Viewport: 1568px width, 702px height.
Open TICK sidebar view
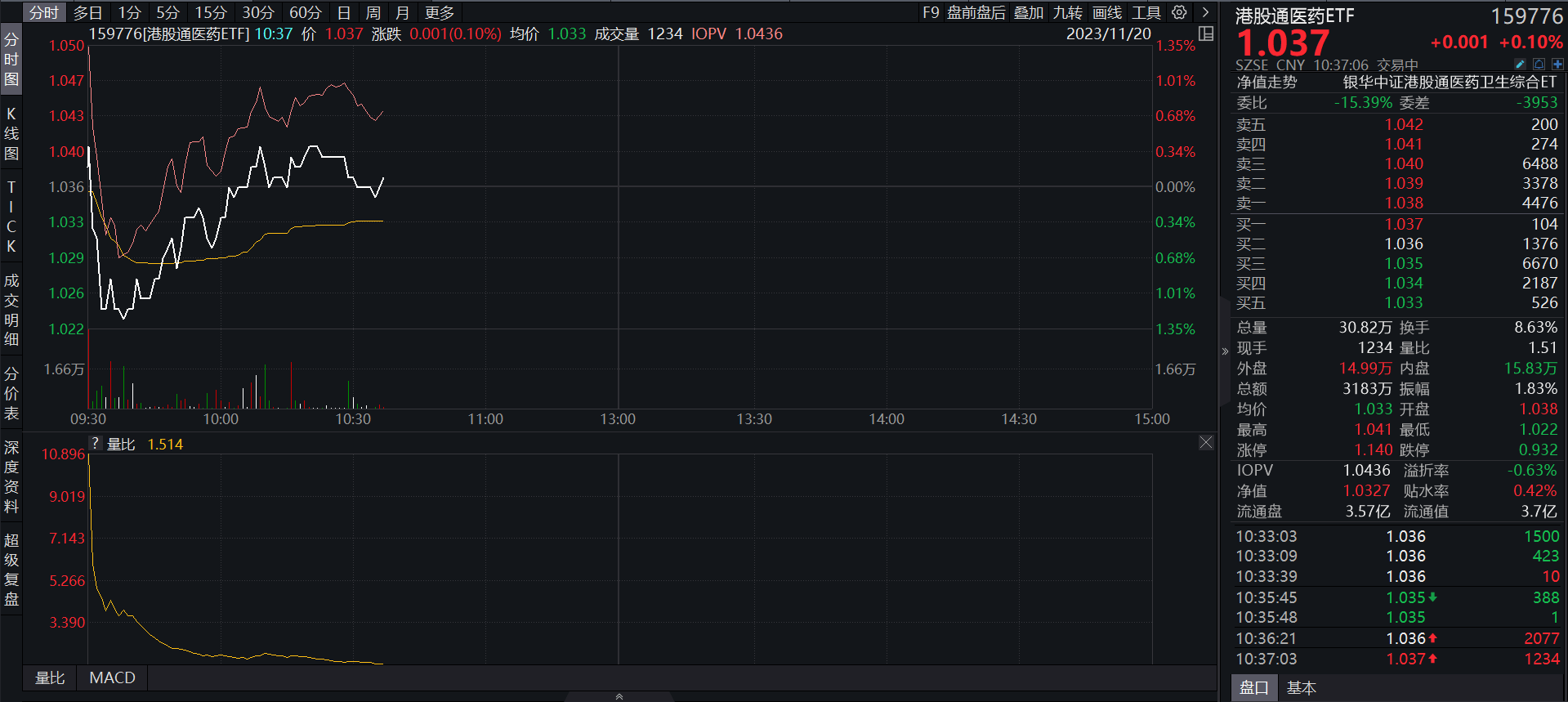11,217
